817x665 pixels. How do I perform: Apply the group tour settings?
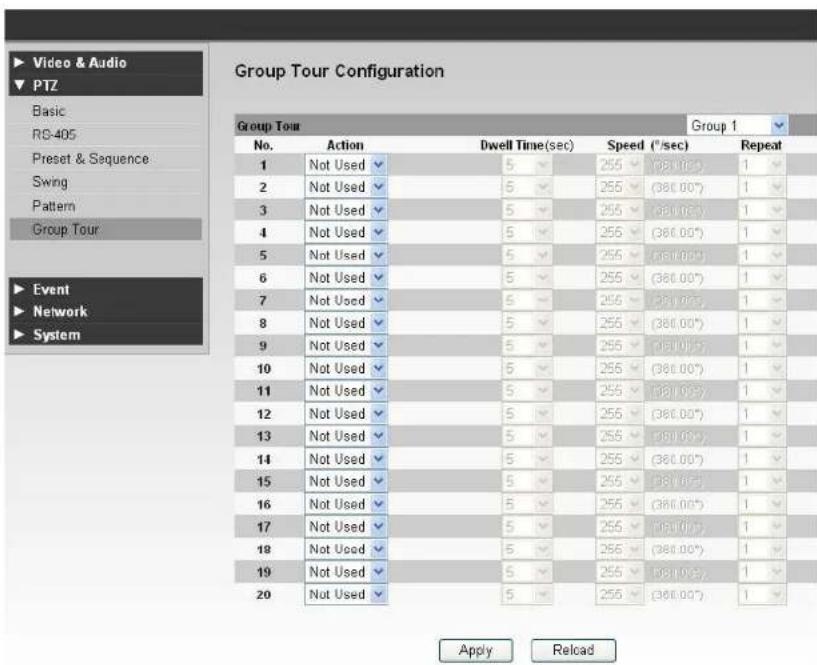tap(476, 650)
